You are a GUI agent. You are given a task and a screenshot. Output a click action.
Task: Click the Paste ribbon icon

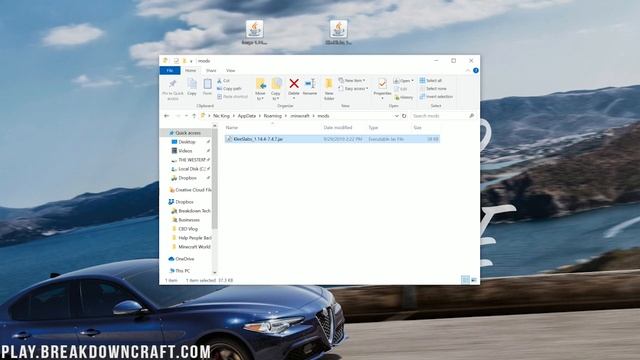point(207,87)
